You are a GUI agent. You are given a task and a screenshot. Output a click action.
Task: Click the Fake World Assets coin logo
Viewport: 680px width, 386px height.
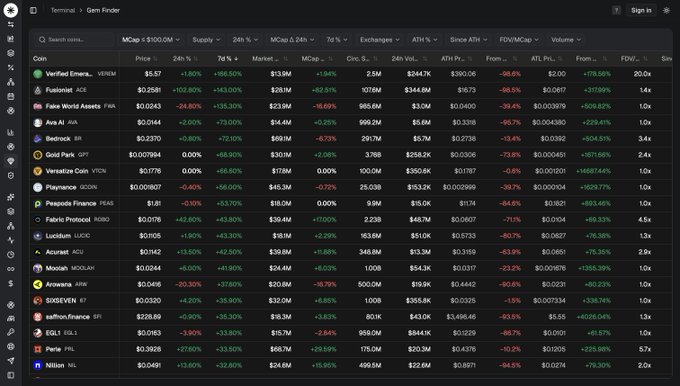pos(38,106)
